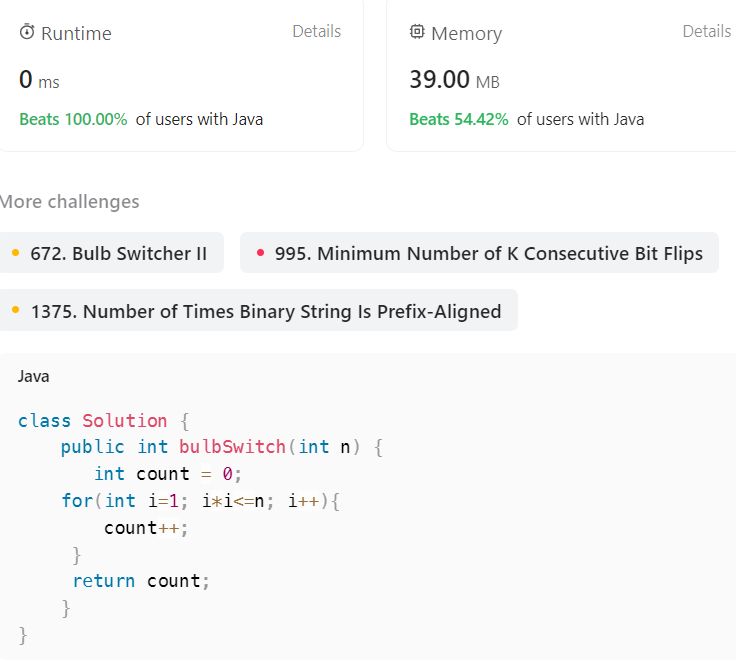Click the yellow difficulty dot beside Bulb Switcher II
Image resolution: width=736 pixels, height=663 pixels.
(16, 253)
